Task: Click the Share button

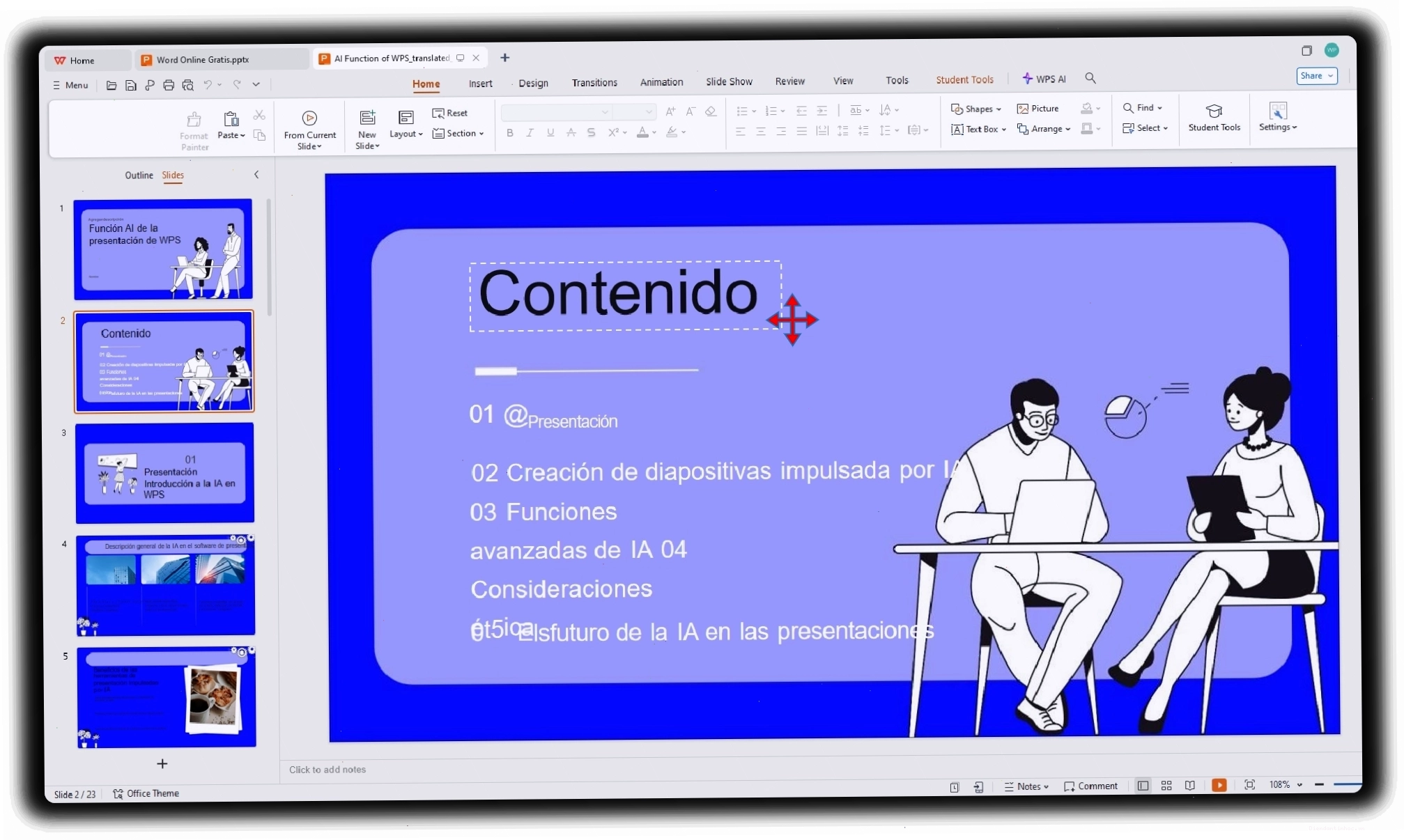Action: click(1316, 75)
